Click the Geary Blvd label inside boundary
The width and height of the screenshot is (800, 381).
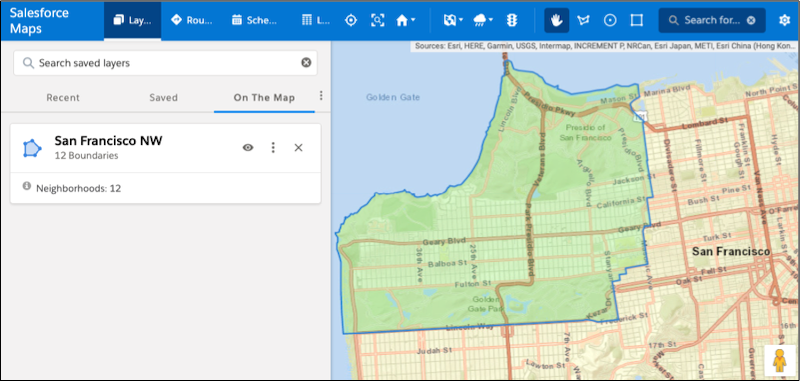pyautogui.click(x=445, y=241)
